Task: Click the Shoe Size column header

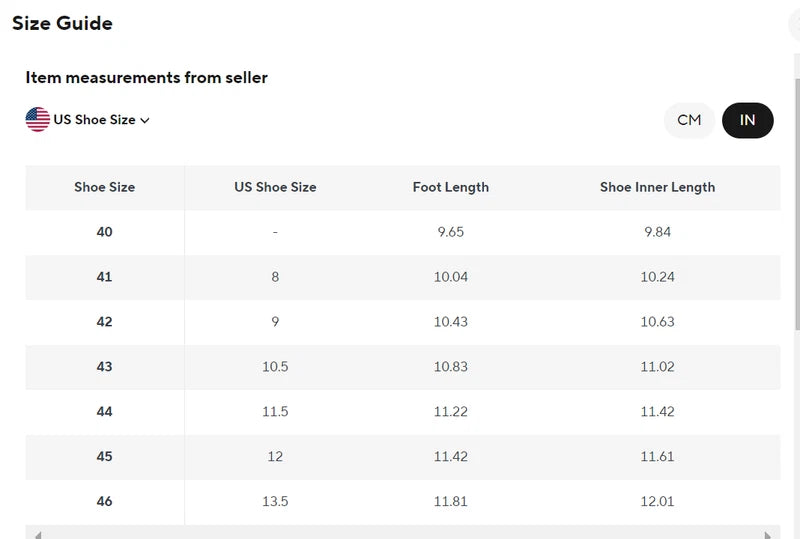Action: point(104,187)
